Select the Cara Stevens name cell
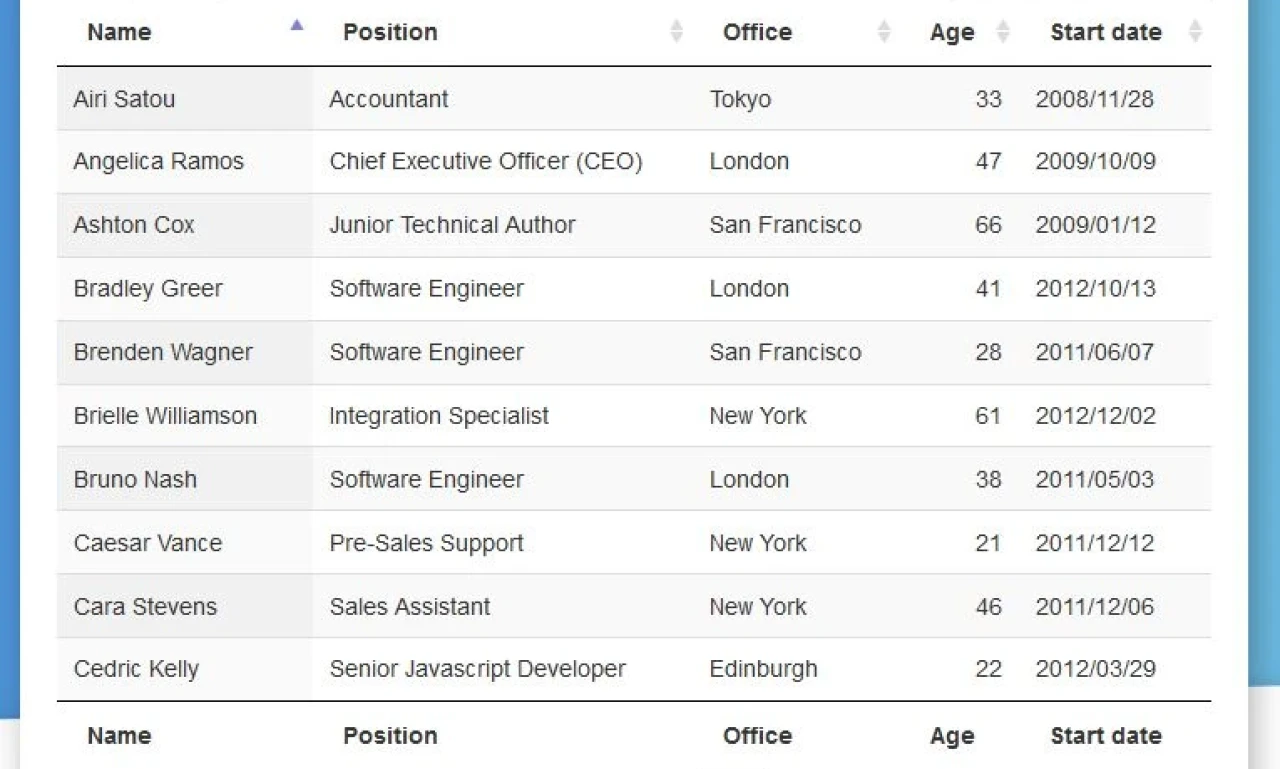Image resolution: width=1280 pixels, height=769 pixels. point(145,607)
